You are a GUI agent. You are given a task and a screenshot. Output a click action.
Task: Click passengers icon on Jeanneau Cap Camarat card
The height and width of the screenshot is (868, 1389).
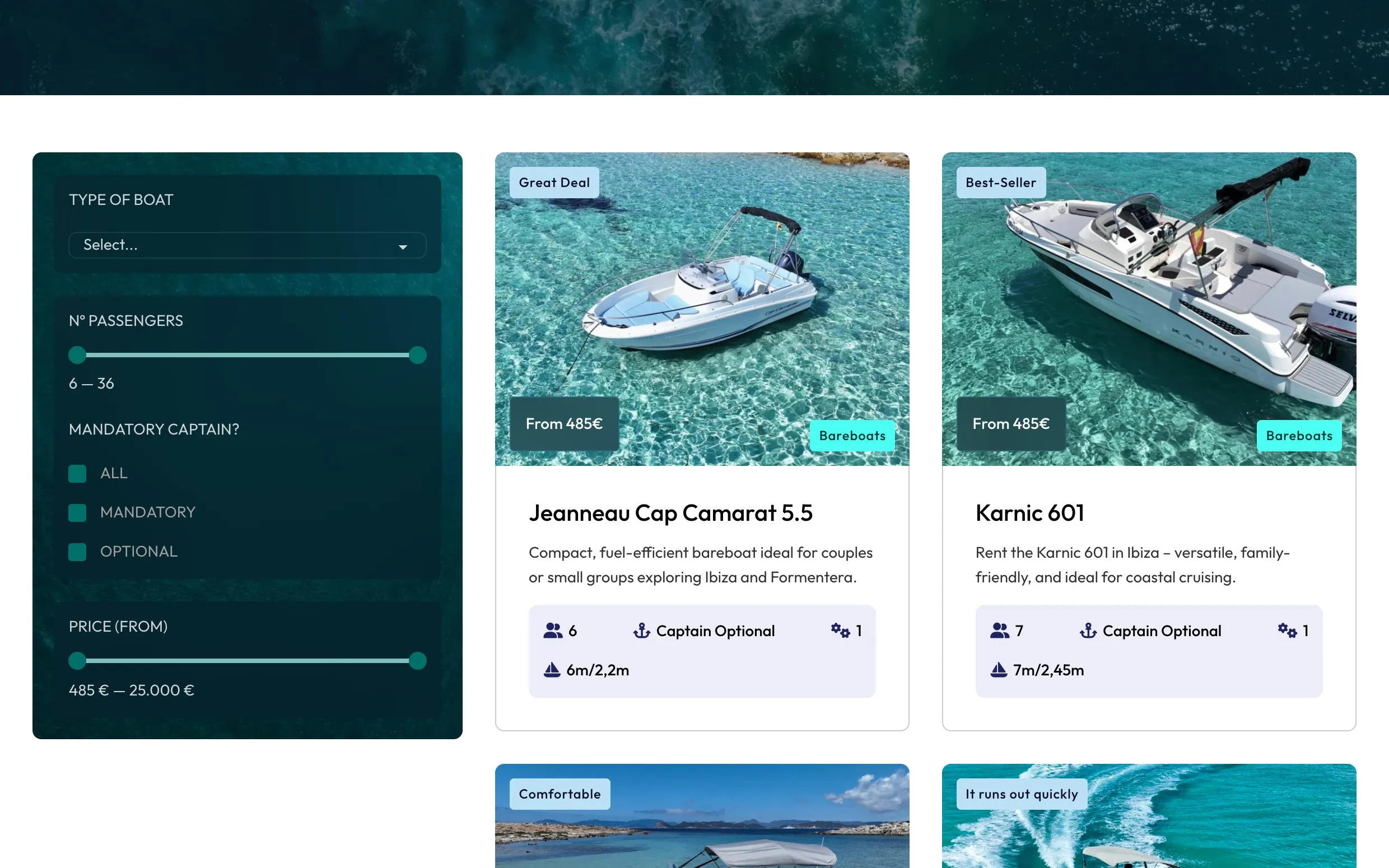(x=553, y=631)
